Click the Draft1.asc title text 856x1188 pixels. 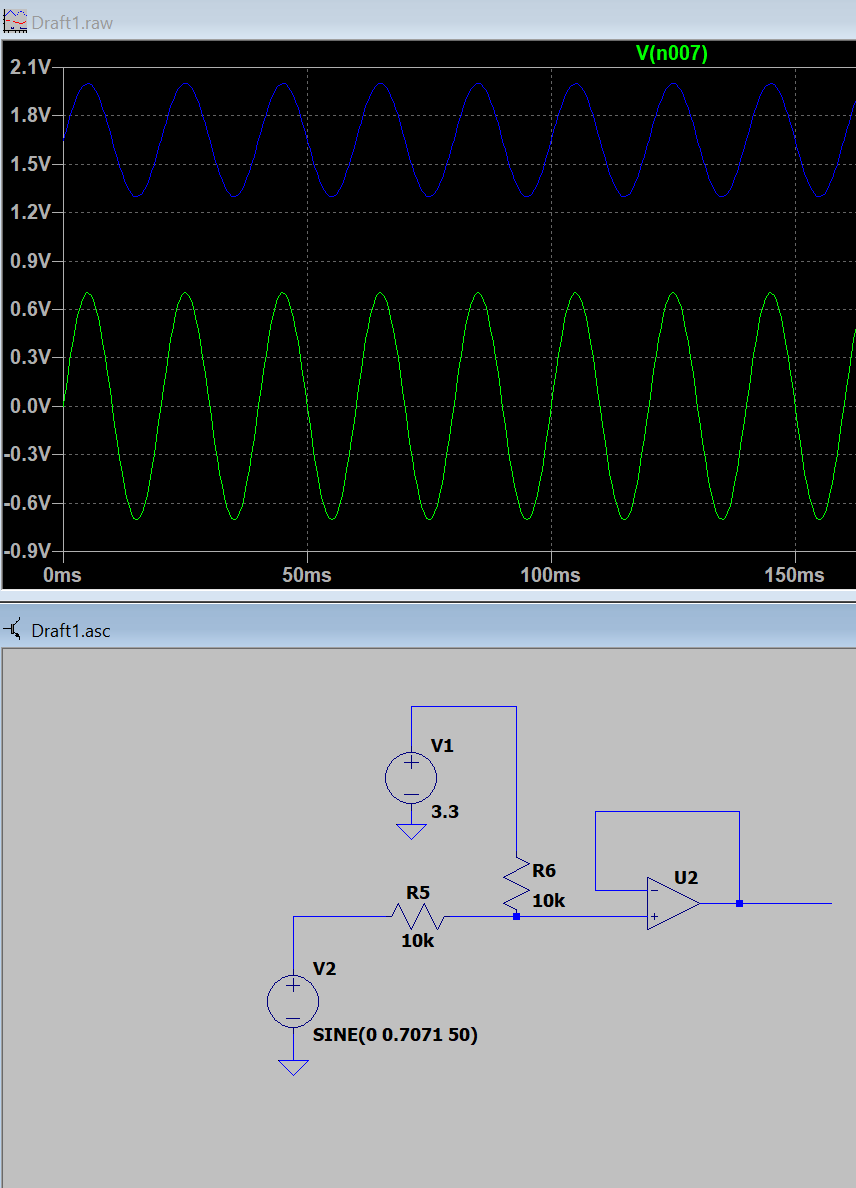point(71,630)
